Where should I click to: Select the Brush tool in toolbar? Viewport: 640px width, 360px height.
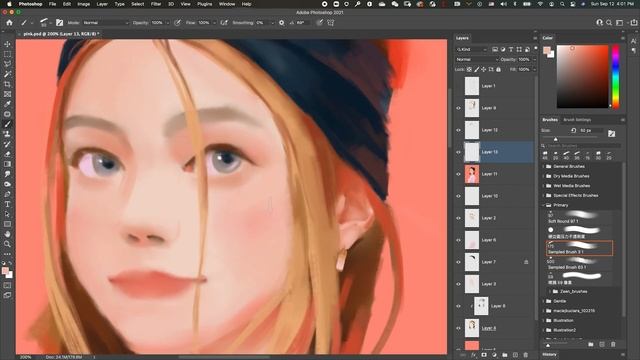pos(7,124)
